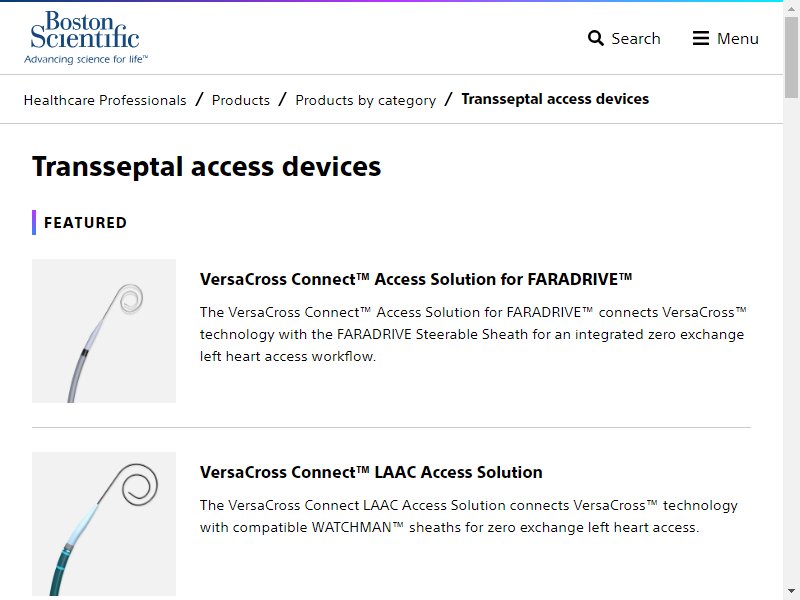Click the scrollbar up arrow
Screen dimensions: 800x600
pos(791,8)
